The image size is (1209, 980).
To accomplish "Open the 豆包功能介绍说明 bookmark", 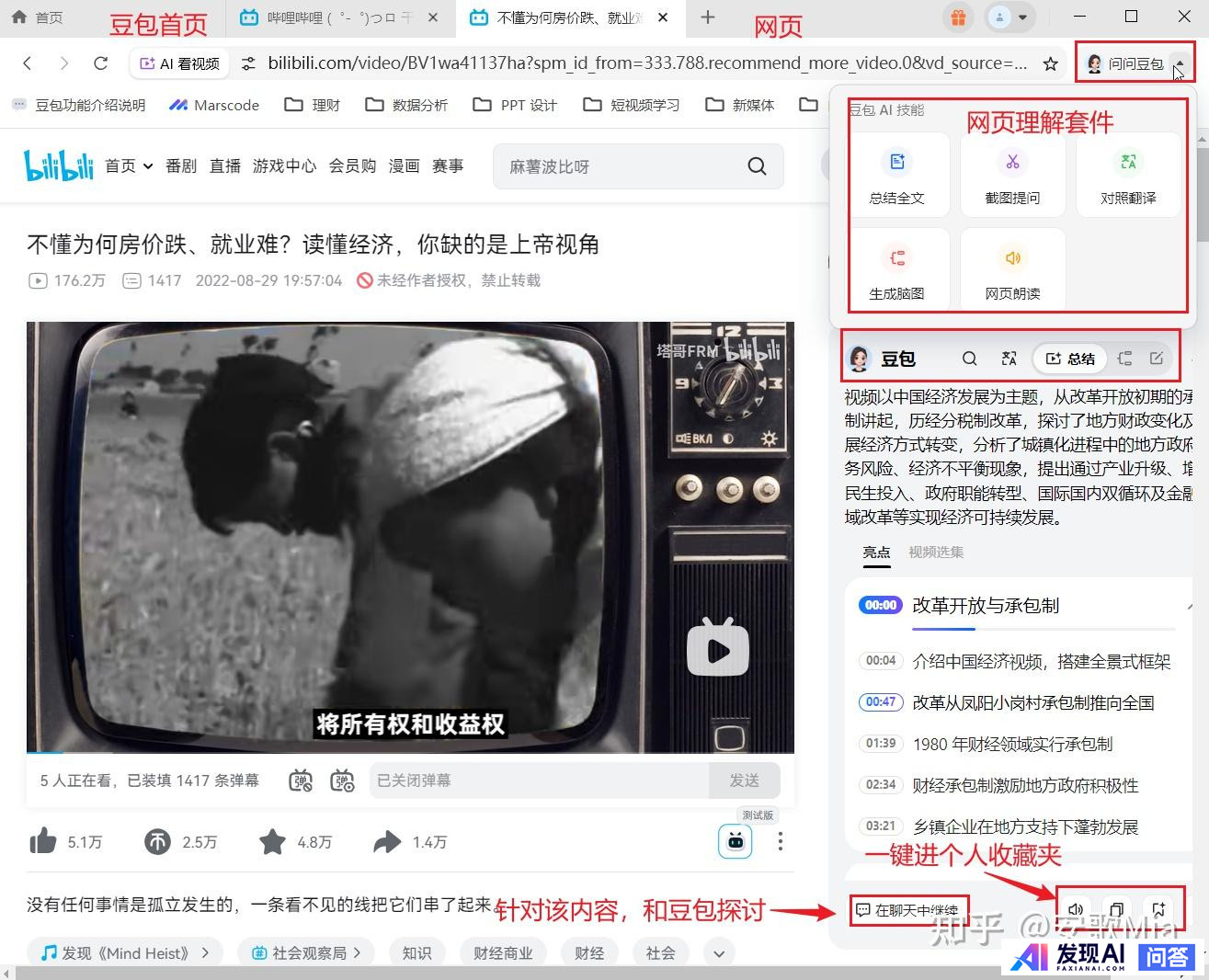I will pos(79,105).
